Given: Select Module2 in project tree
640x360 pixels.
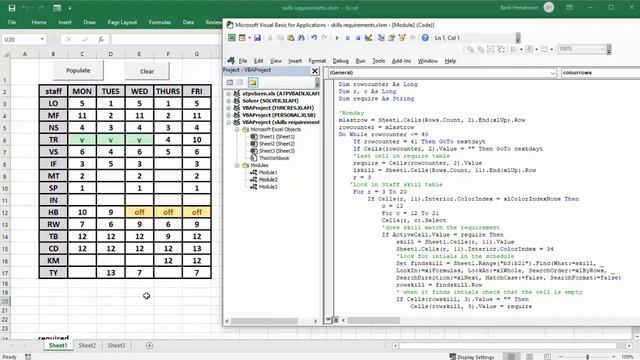Looking at the screenshot, I should 264,180.
